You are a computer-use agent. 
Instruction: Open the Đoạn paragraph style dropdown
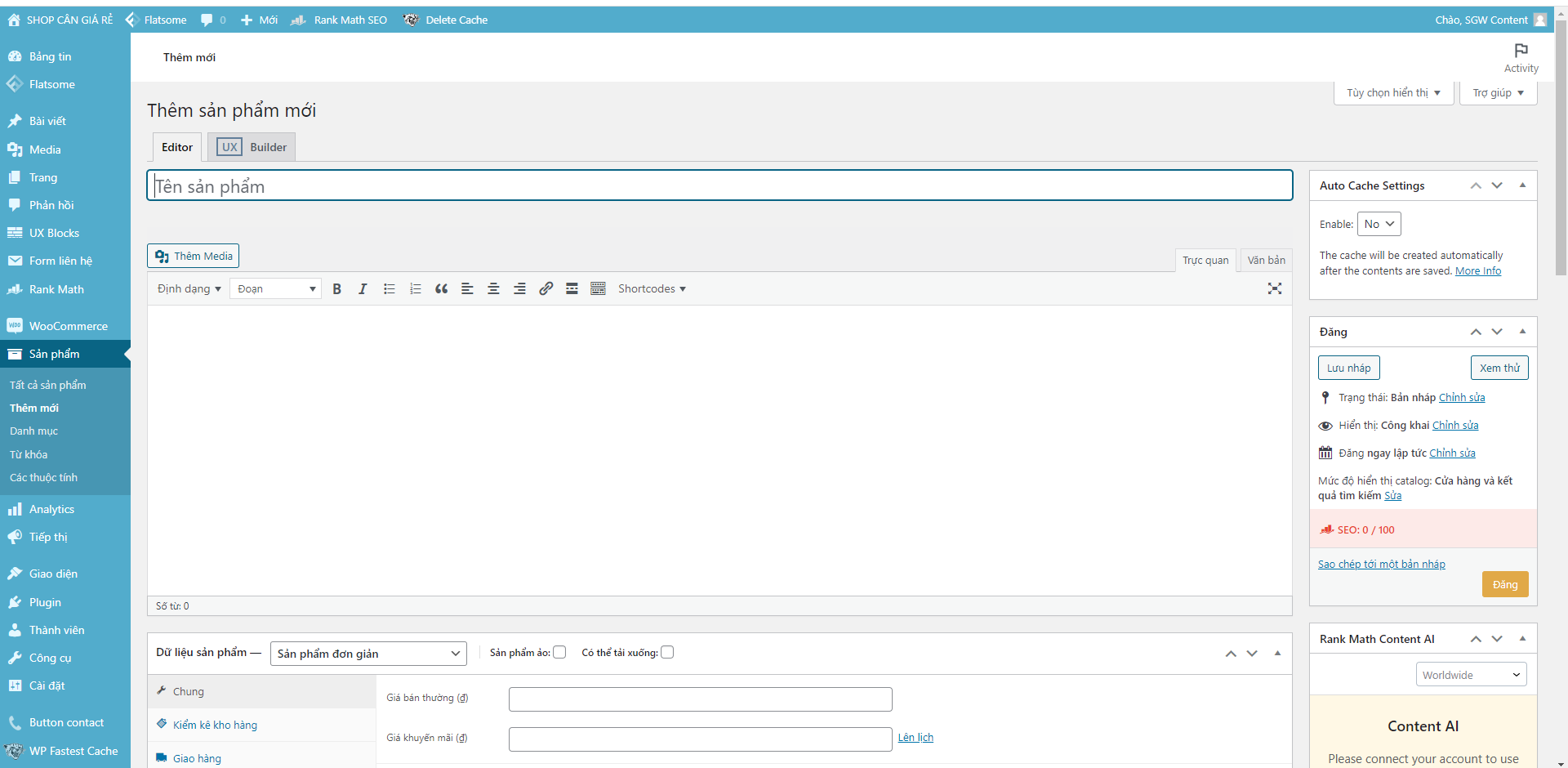[275, 288]
